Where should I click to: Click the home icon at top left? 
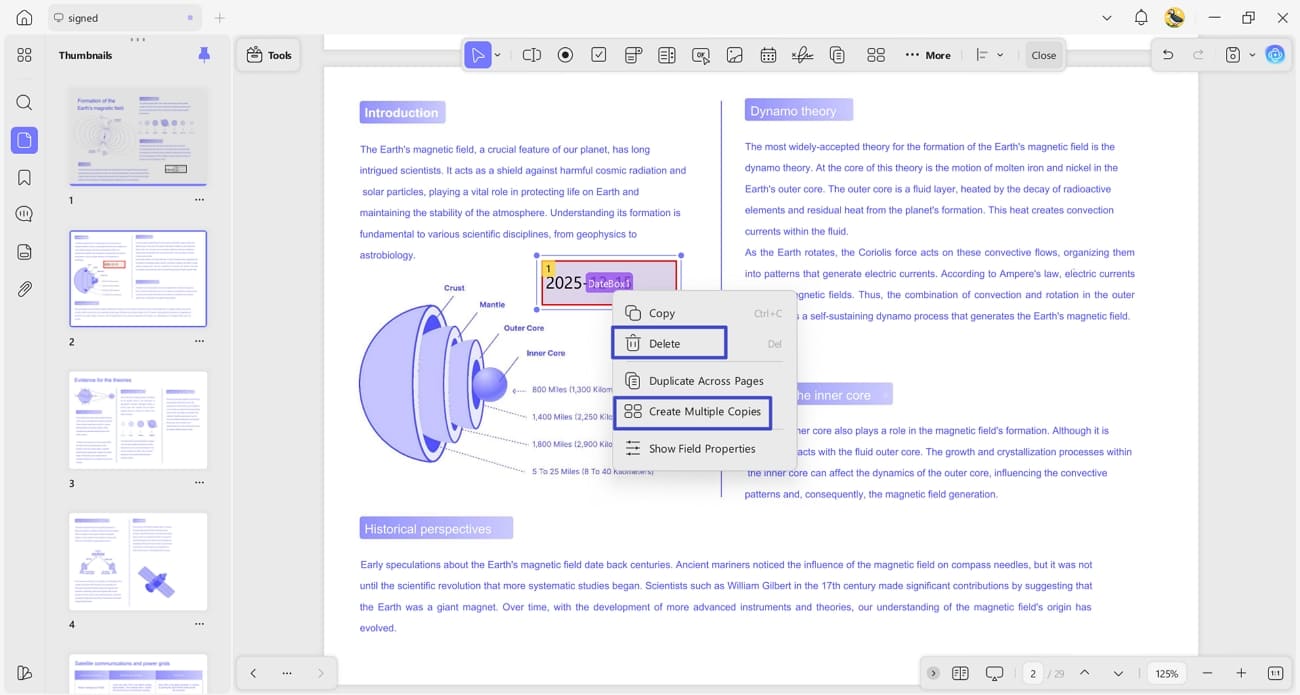pos(24,18)
